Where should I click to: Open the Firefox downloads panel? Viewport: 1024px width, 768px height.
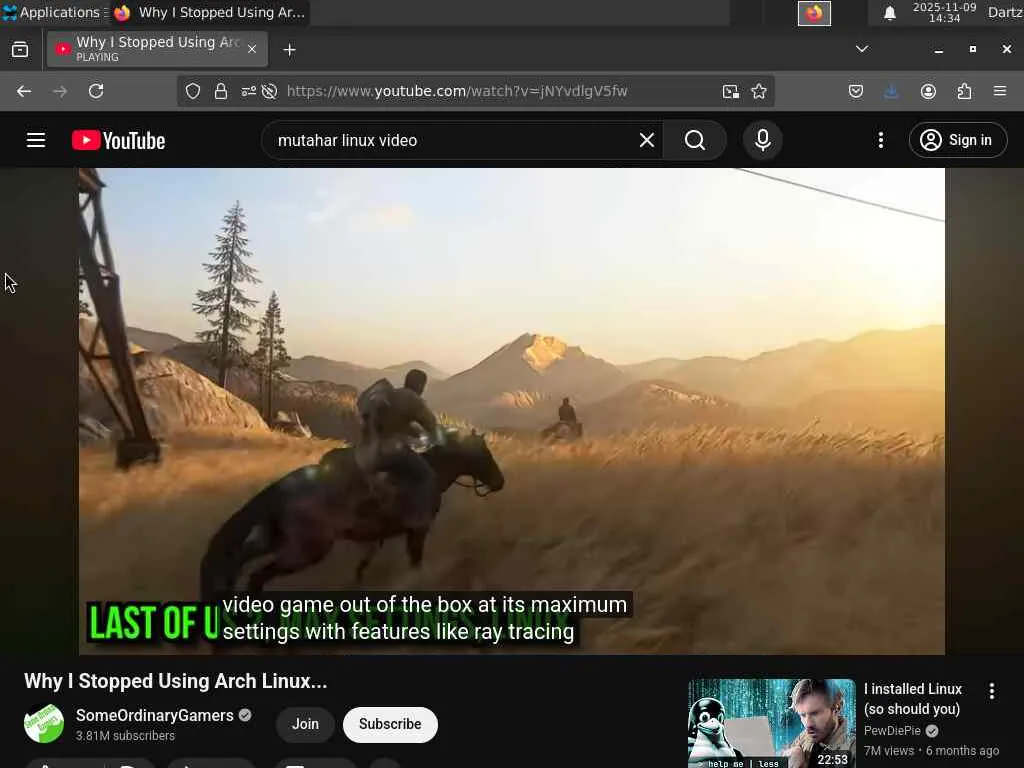tap(891, 91)
